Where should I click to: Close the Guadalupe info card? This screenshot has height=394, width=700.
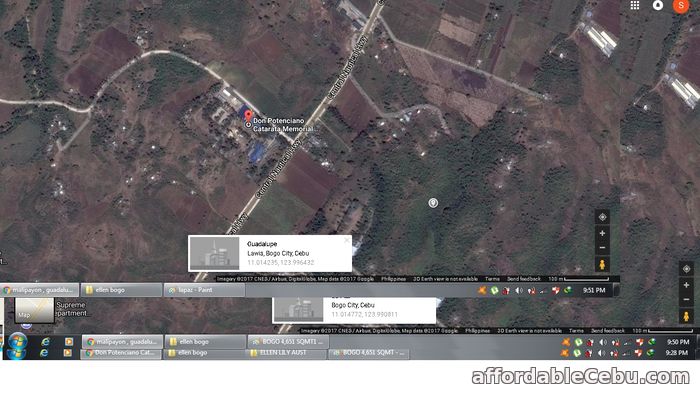pos(346,241)
